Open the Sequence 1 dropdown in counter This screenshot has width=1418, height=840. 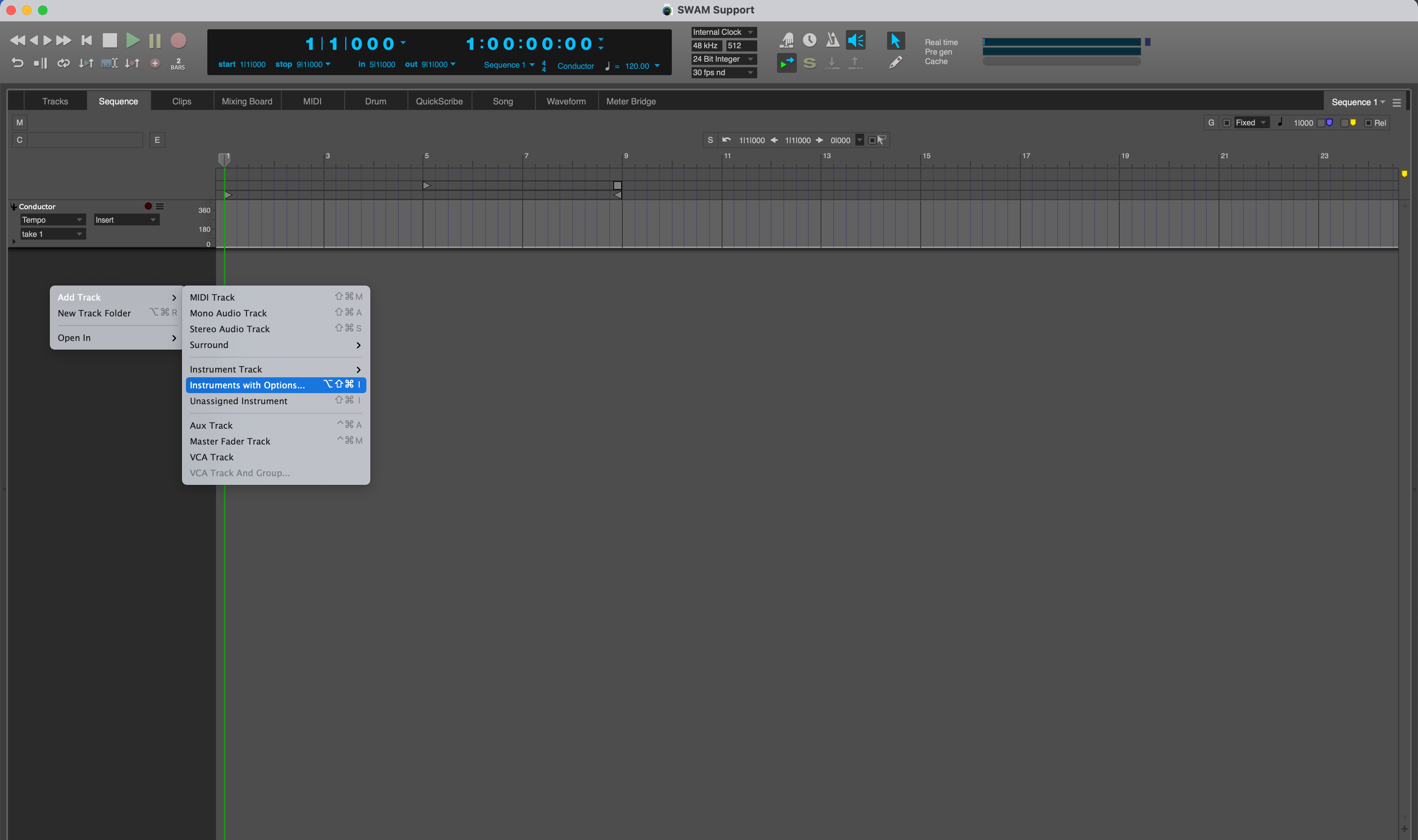pyautogui.click(x=509, y=65)
